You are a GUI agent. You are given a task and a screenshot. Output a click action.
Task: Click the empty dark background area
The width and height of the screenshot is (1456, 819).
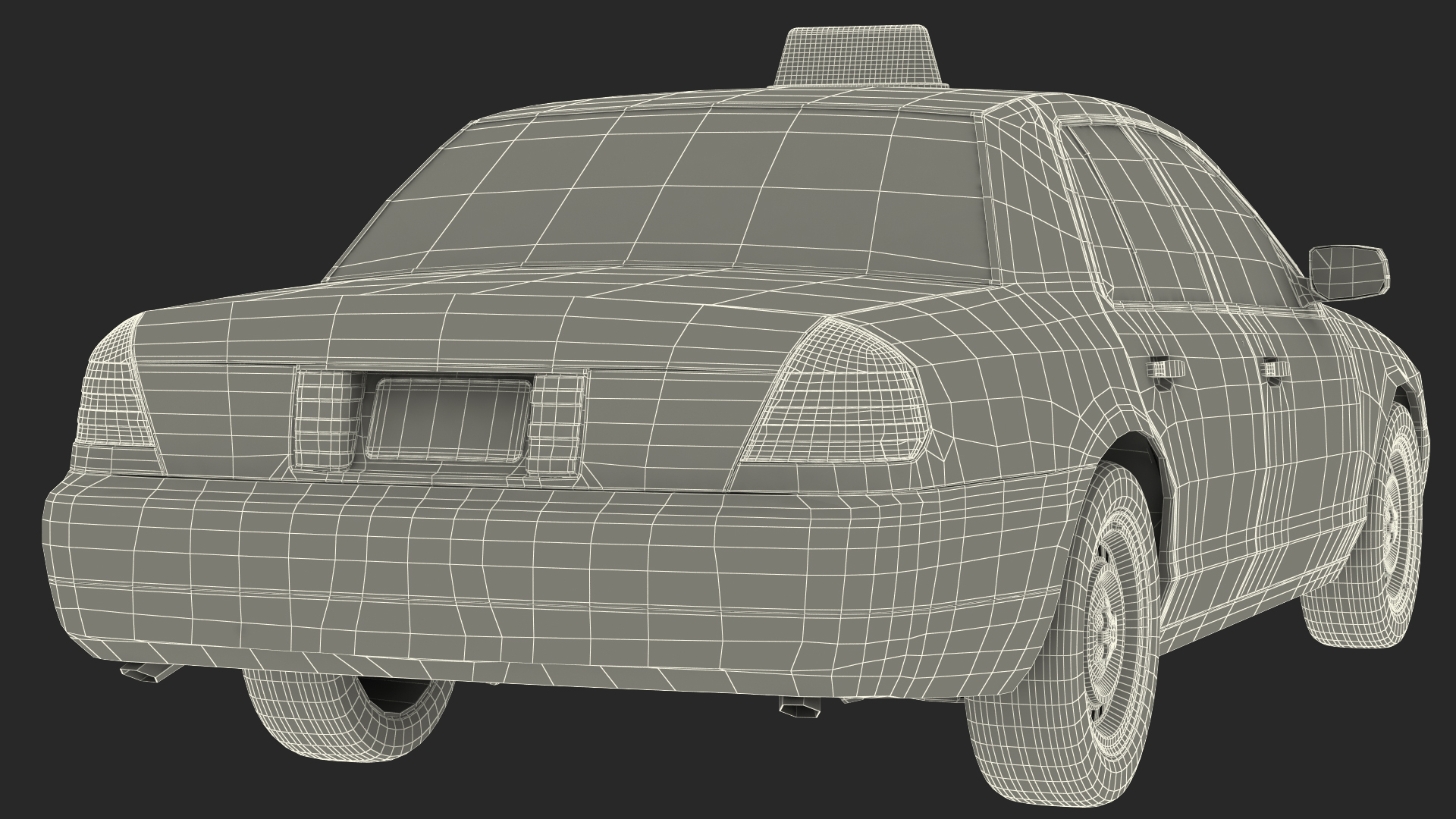click(x=190, y=114)
